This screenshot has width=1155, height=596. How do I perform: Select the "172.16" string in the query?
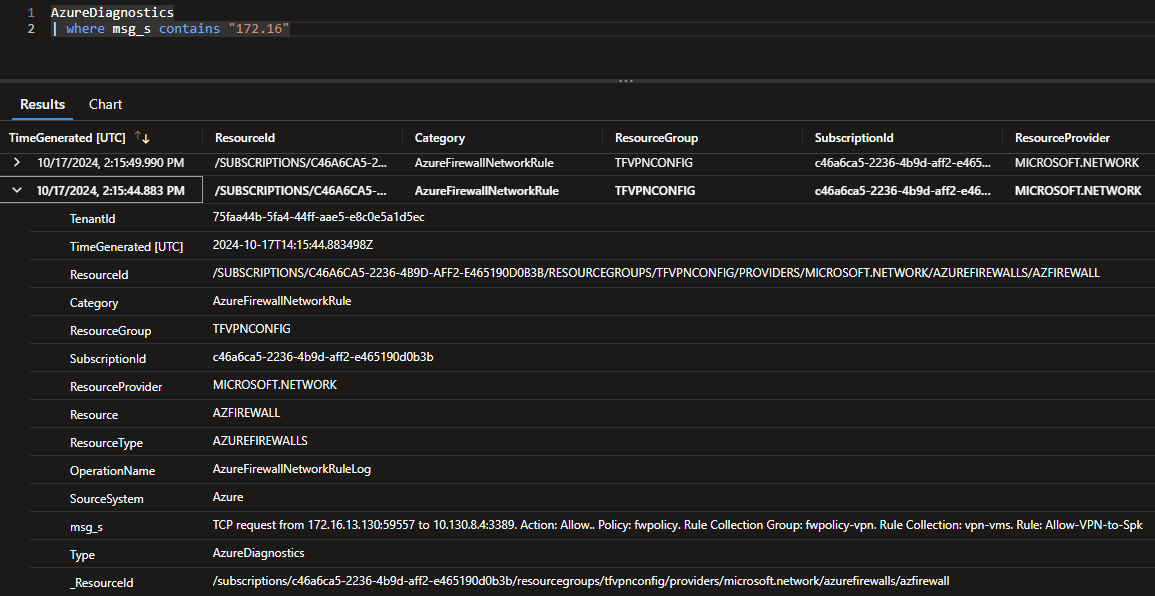pos(260,28)
